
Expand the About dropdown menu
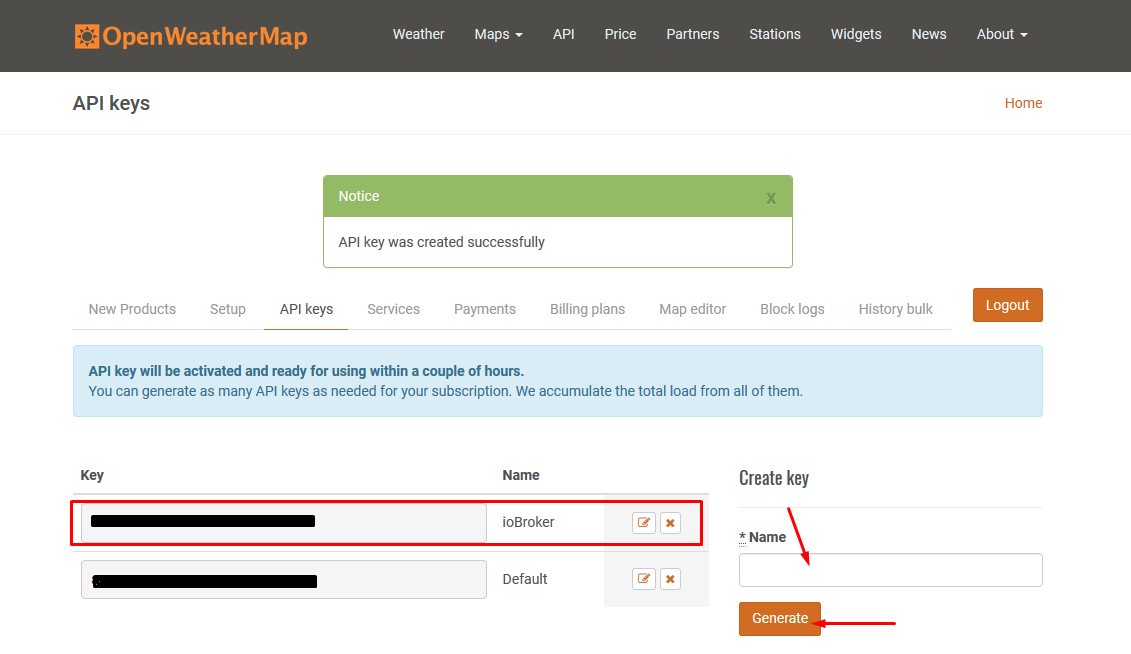coord(1002,35)
